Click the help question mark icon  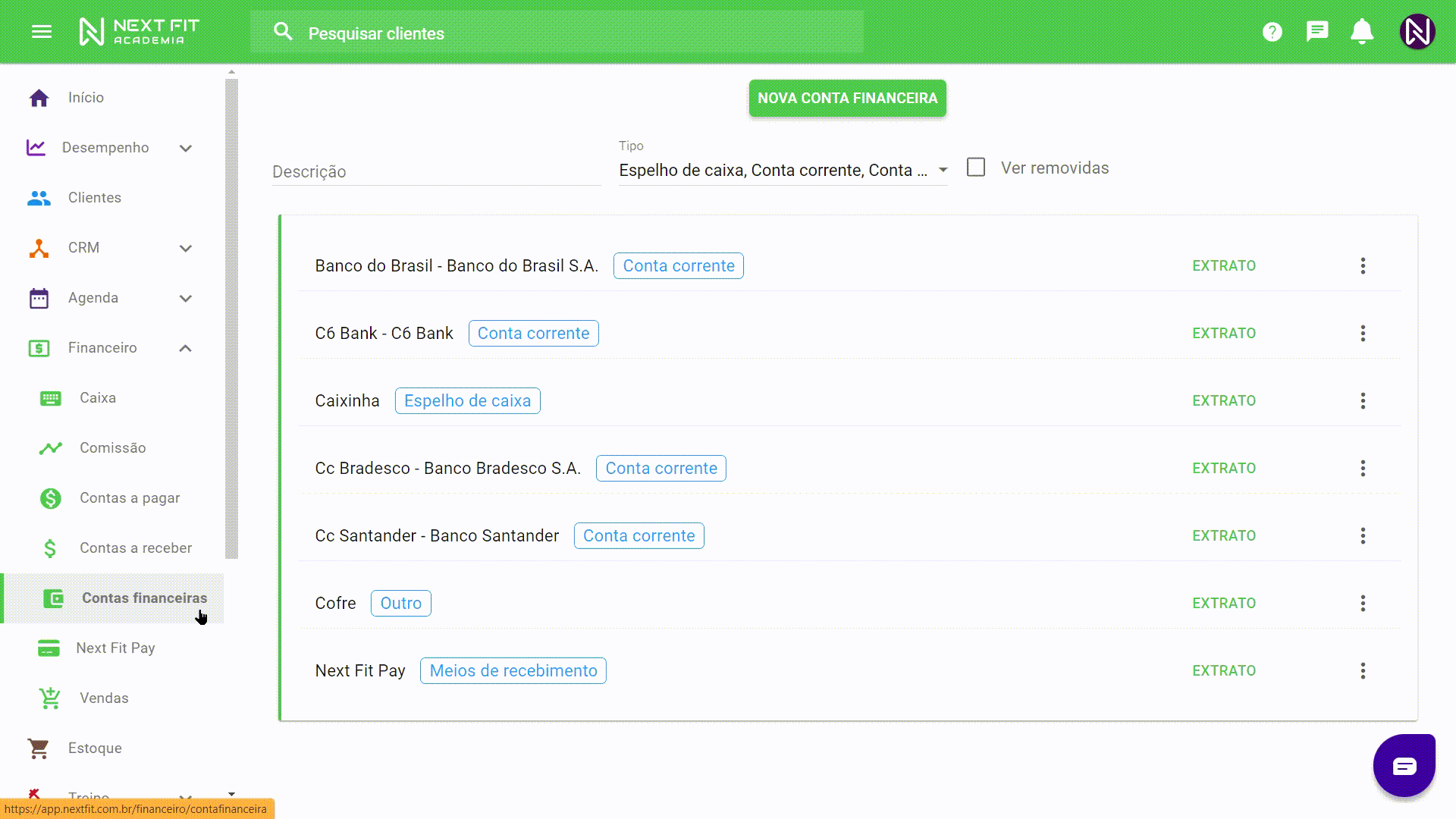[x=1272, y=32]
